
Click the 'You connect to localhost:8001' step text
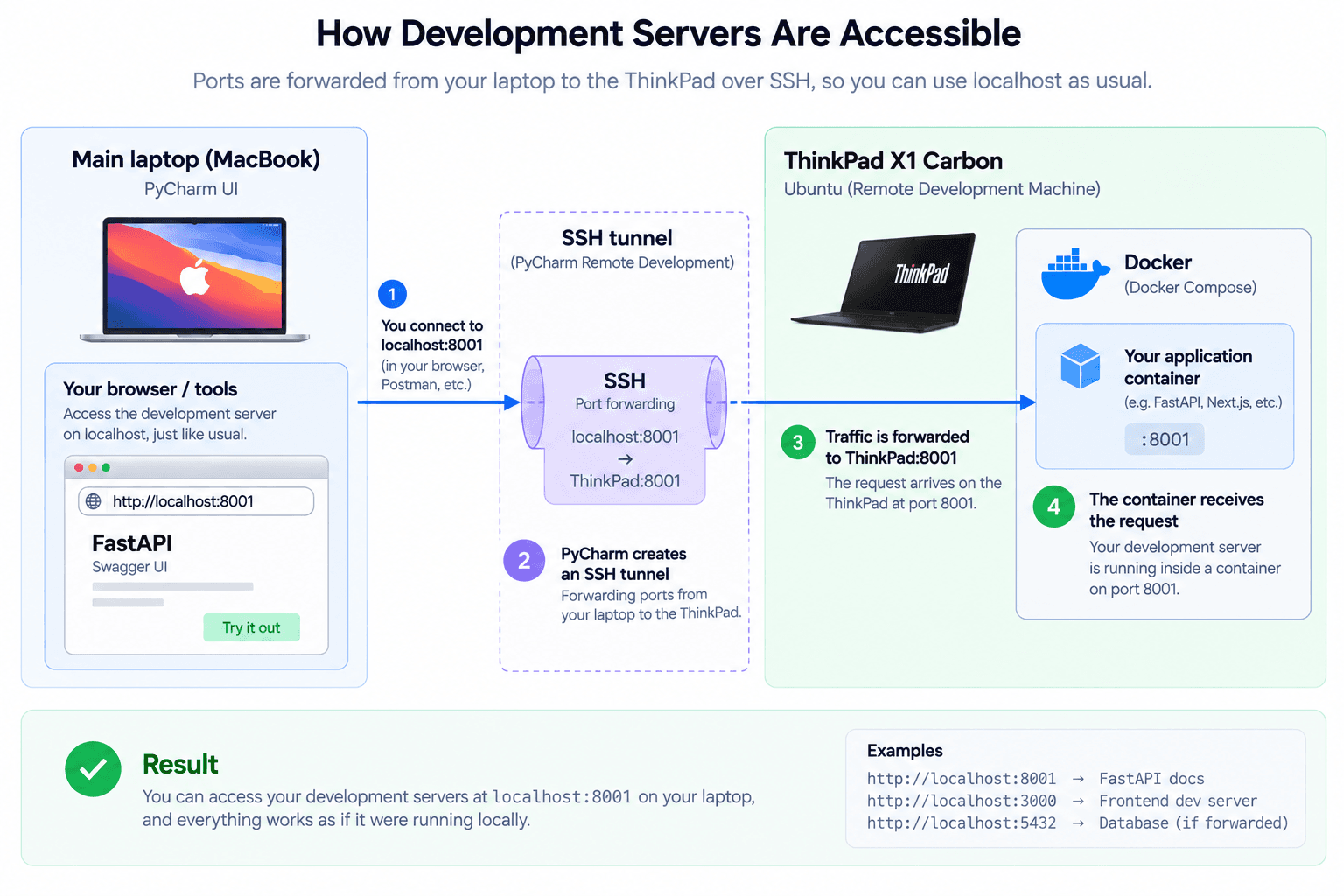432,335
